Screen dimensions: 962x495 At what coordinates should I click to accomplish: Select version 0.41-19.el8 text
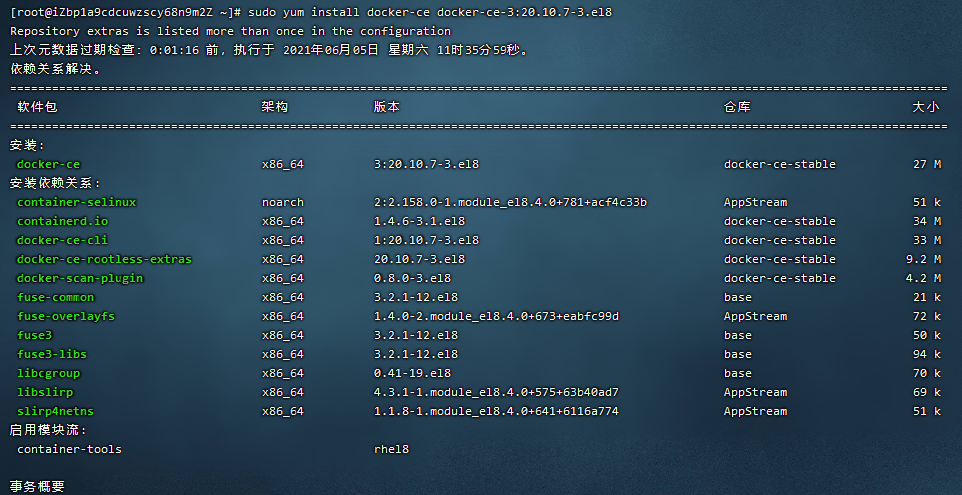(412, 374)
